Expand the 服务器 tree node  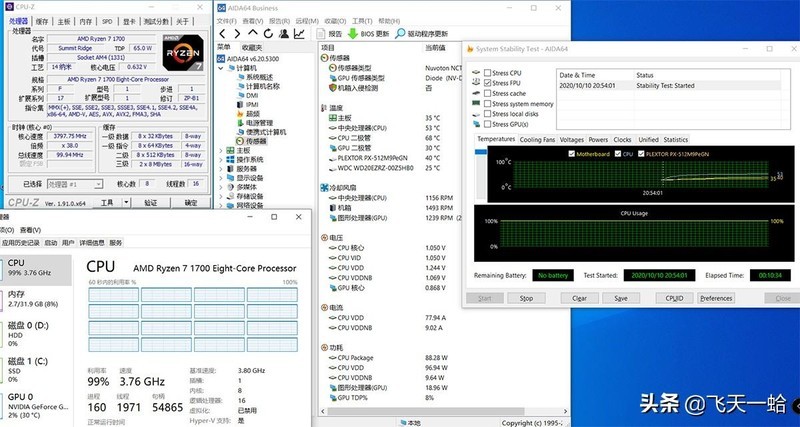click(221, 169)
